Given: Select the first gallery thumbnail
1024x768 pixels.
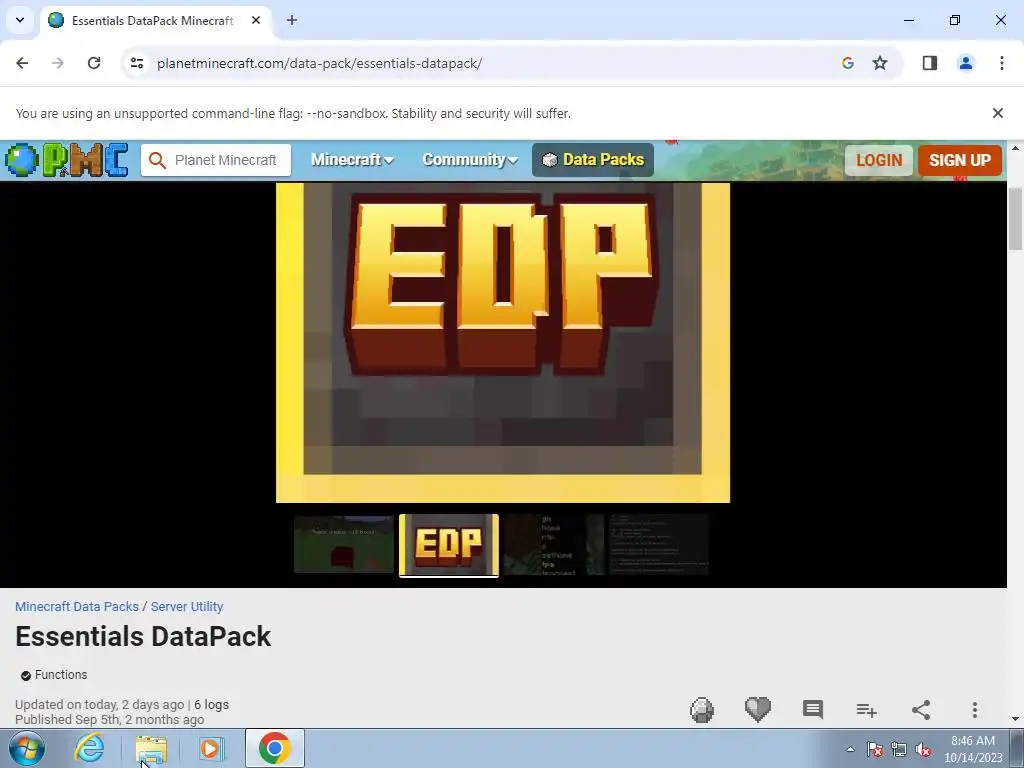Looking at the screenshot, I should (x=344, y=545).
